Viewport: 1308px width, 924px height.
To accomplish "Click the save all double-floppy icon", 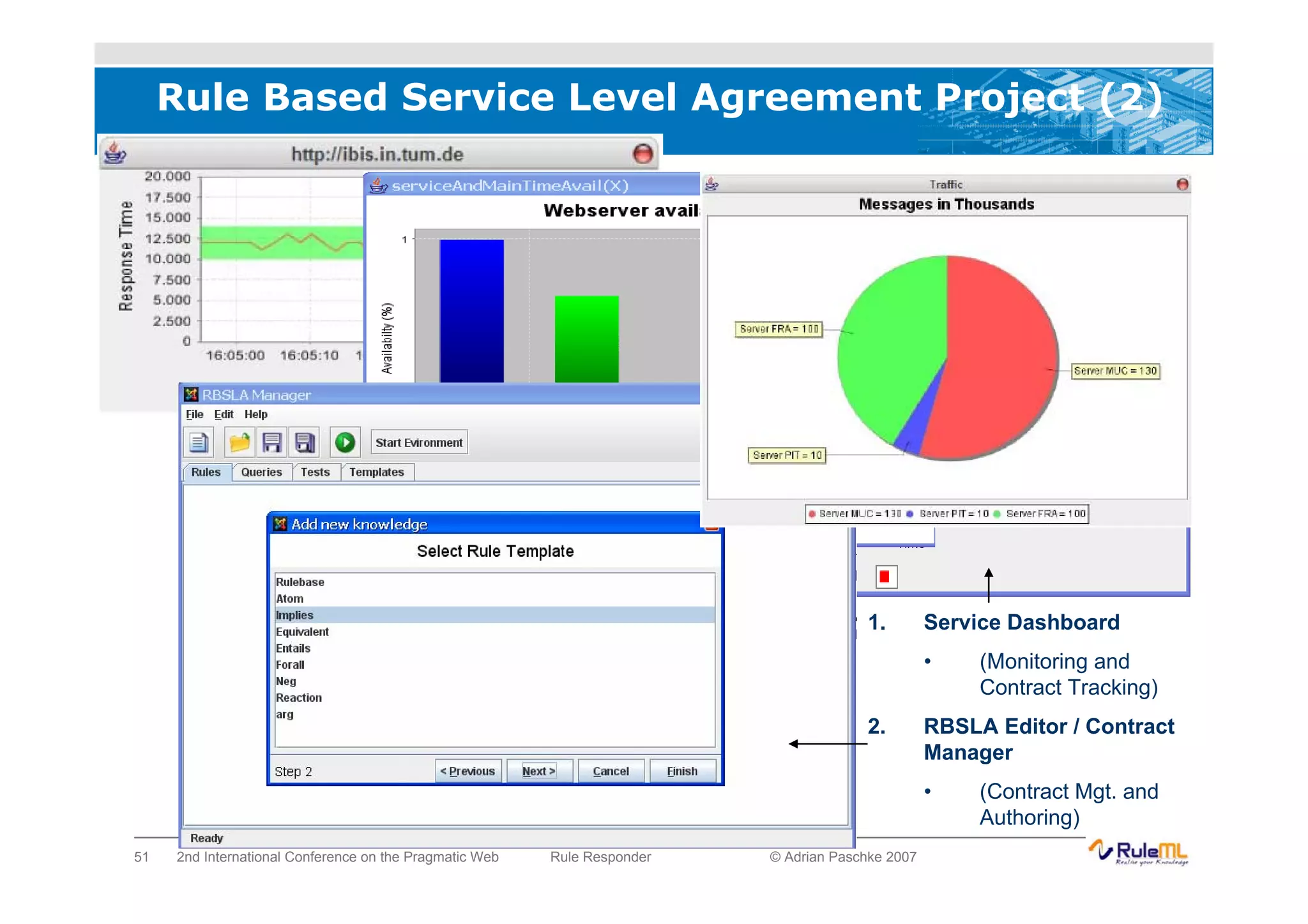I will [x=305, y=442].
